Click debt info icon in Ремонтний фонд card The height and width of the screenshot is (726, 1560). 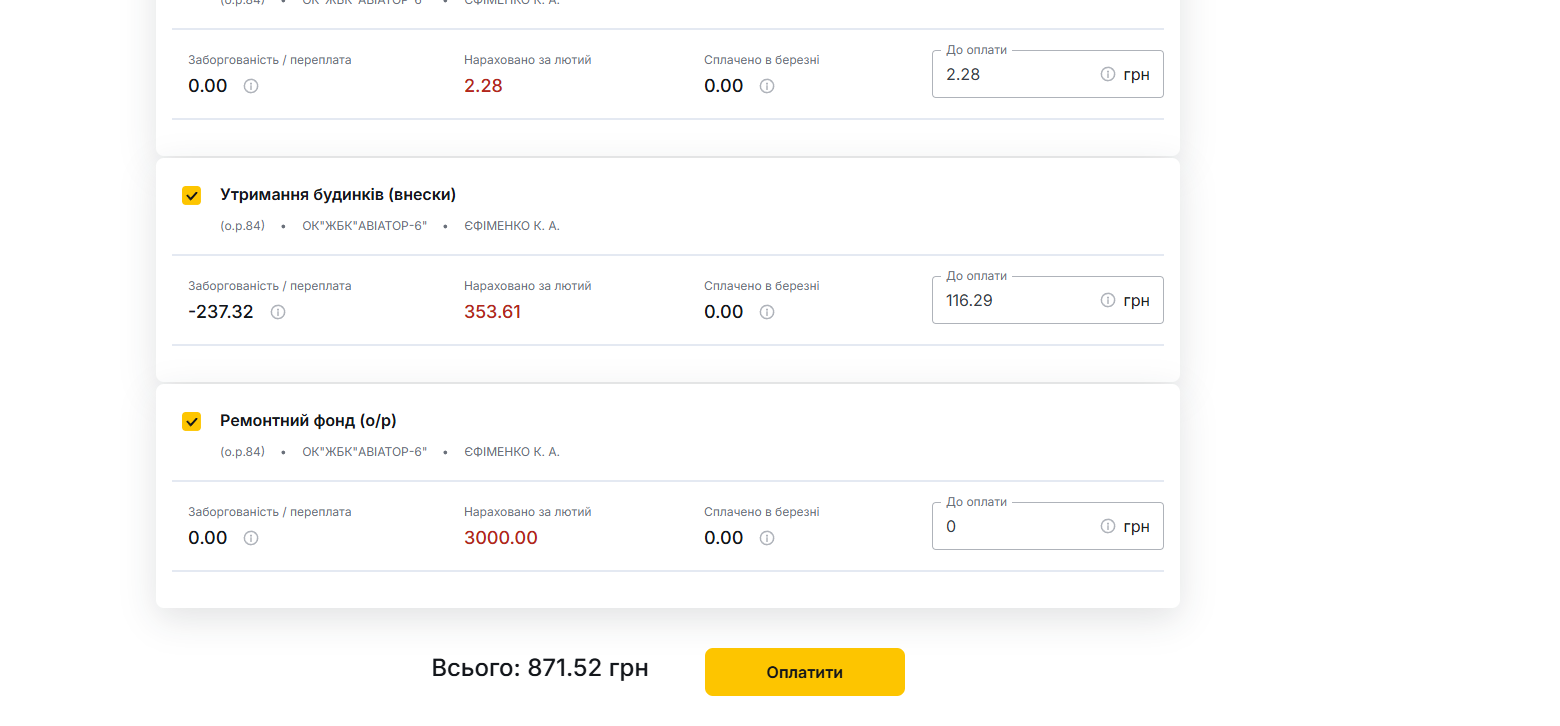[x=251, y=538]
